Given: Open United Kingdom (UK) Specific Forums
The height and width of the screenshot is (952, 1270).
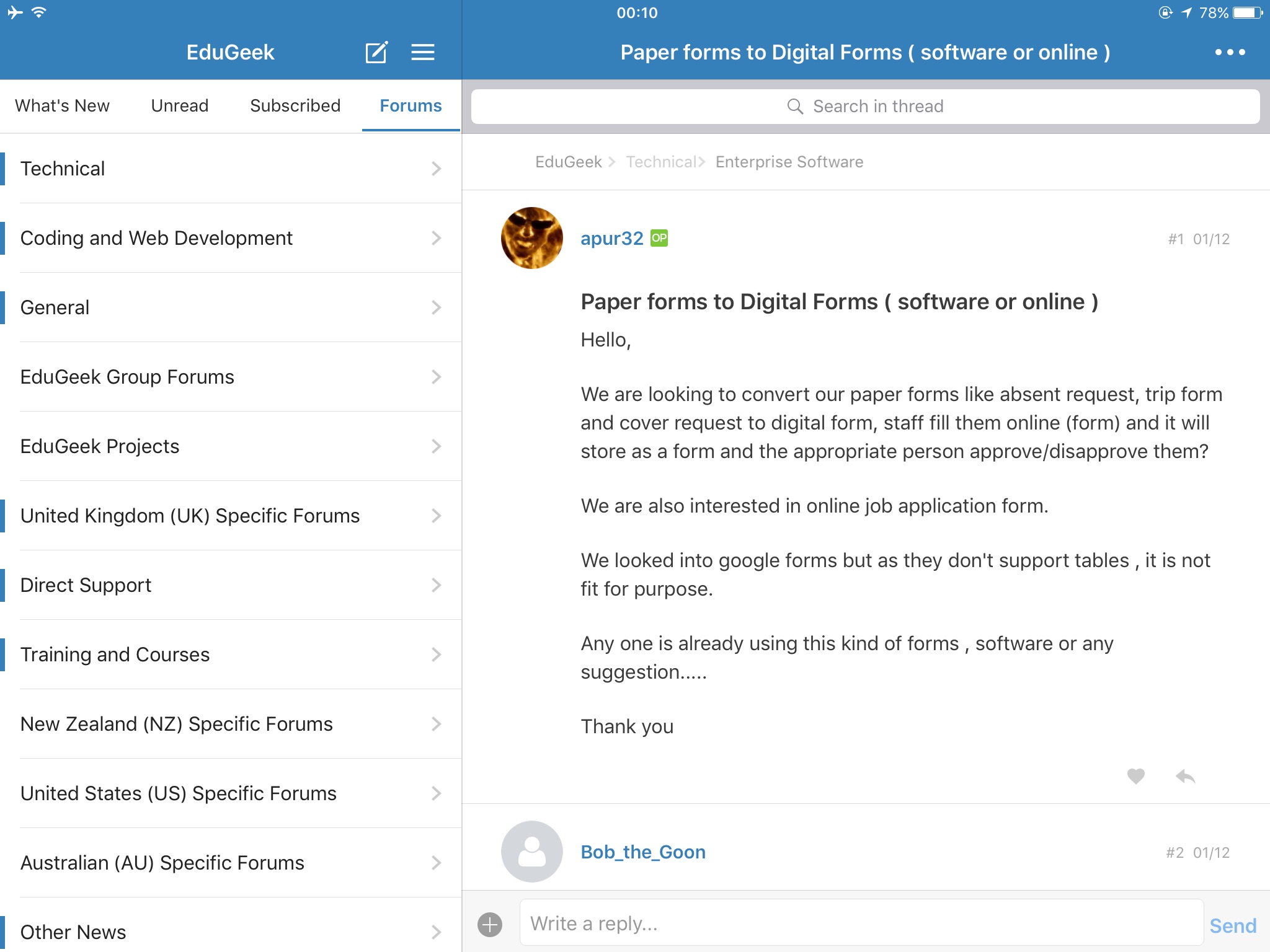Looking at the screenshot, I should [x=231, y=516].
